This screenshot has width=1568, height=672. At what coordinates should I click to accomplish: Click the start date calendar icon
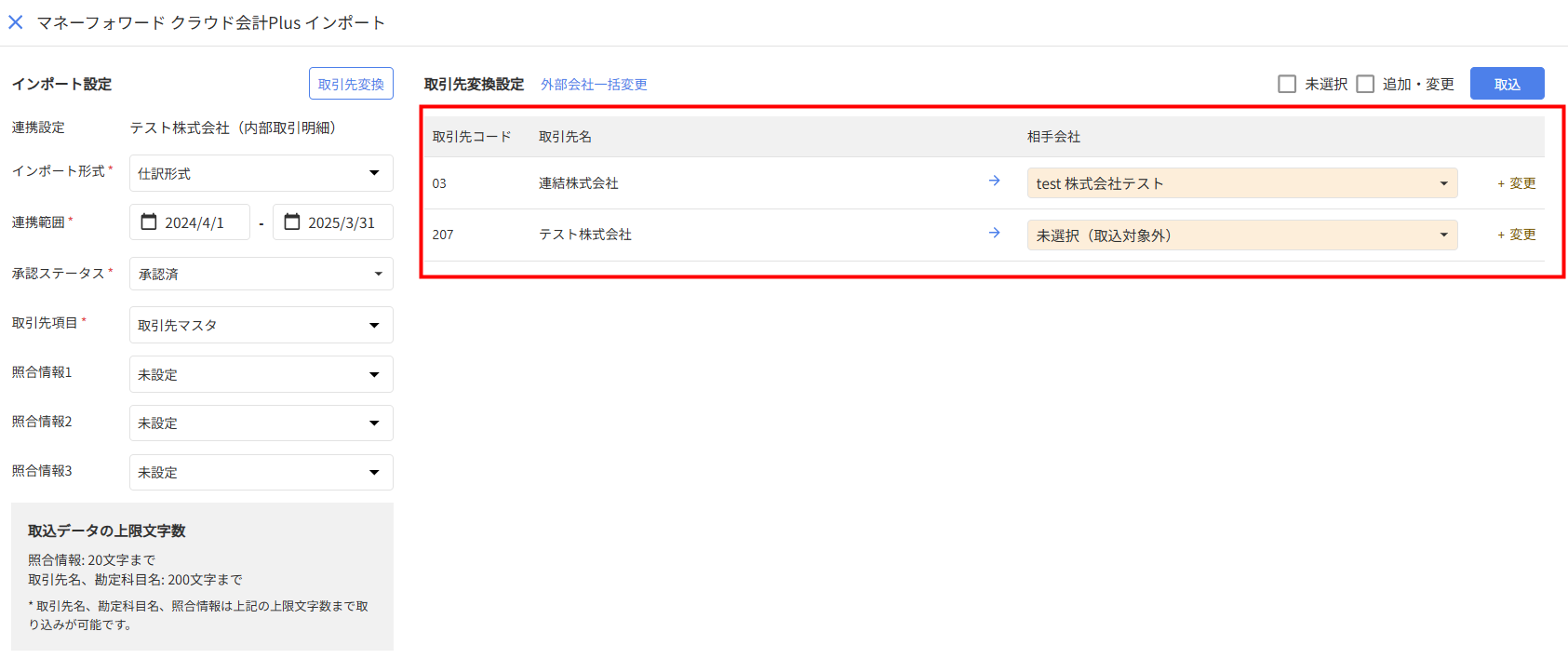pos(149,222)
